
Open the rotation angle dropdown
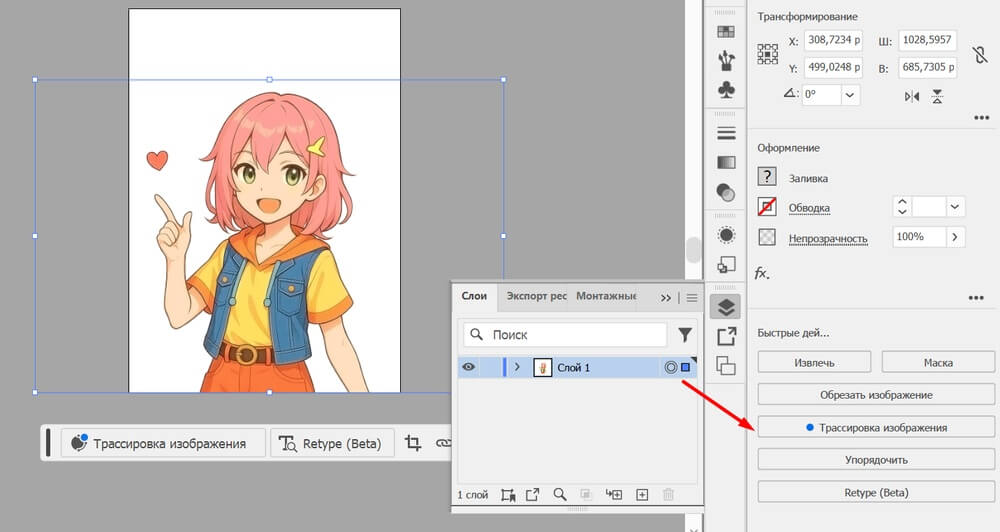[x=850, y=95]
